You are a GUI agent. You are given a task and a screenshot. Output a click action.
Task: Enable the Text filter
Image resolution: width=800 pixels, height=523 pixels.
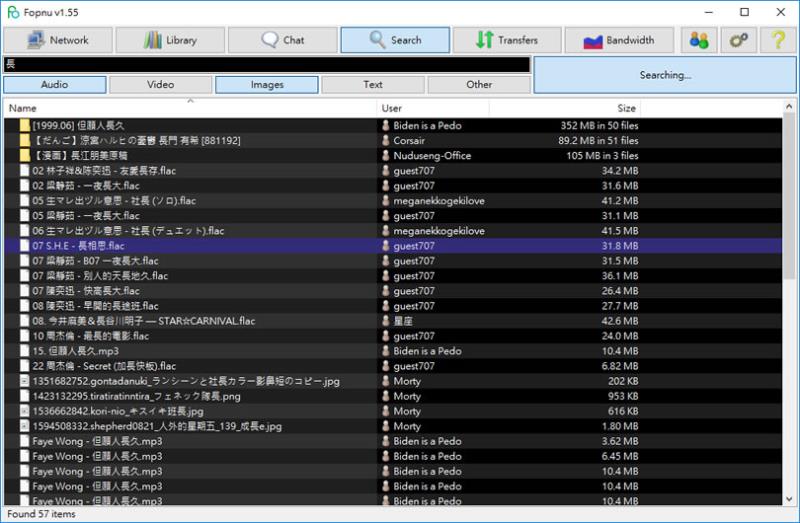point(373,85)
